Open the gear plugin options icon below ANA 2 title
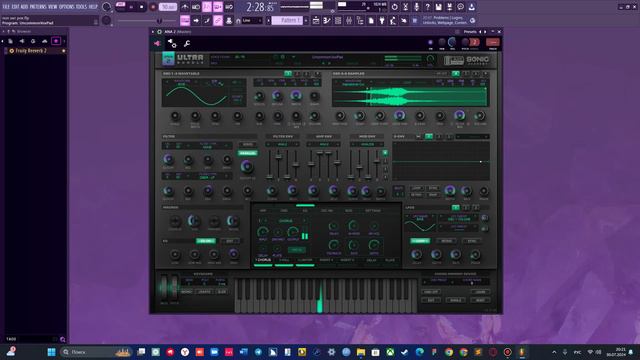Screen dimensions: 640x360 coord(172,43)
